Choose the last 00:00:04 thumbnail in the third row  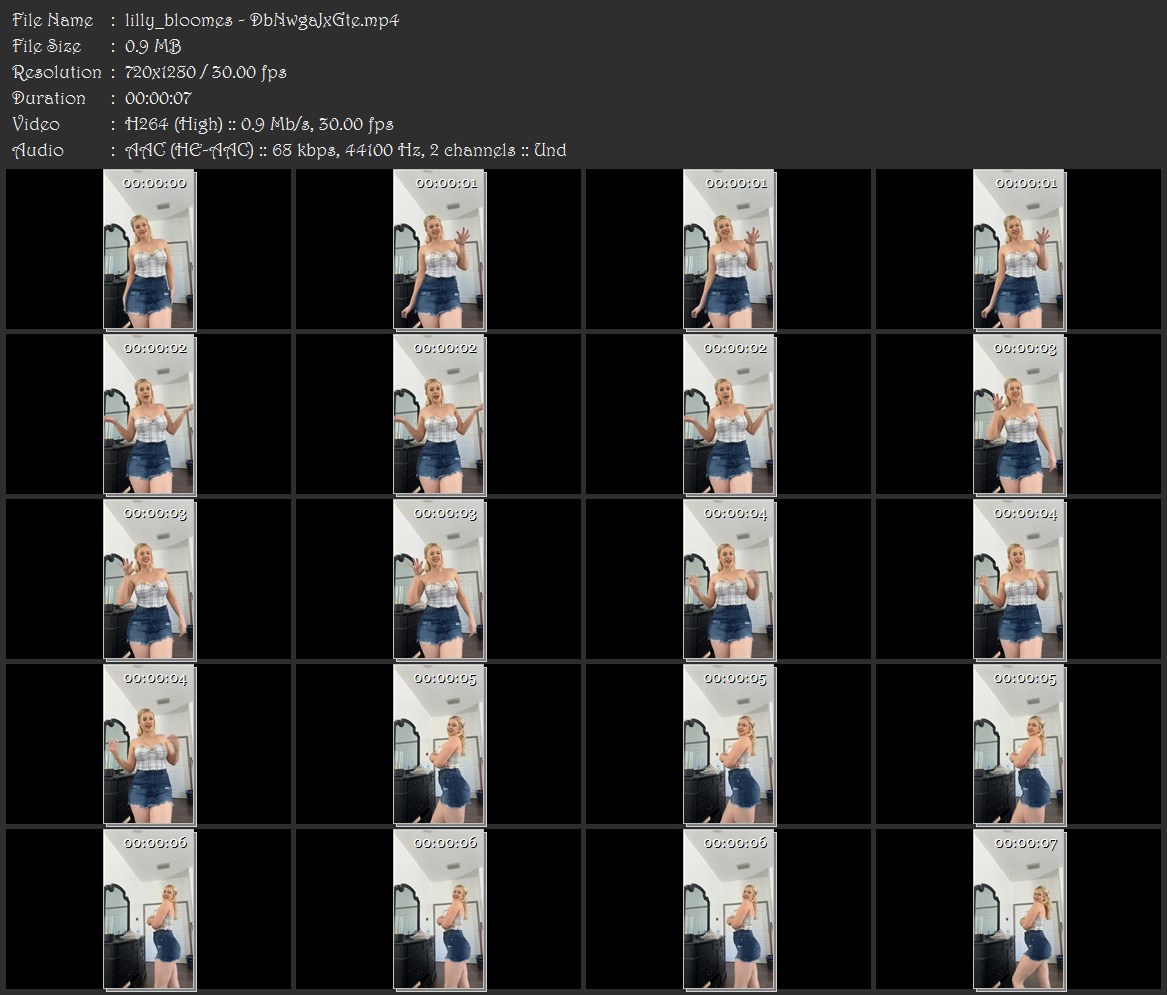[1019, 580]
